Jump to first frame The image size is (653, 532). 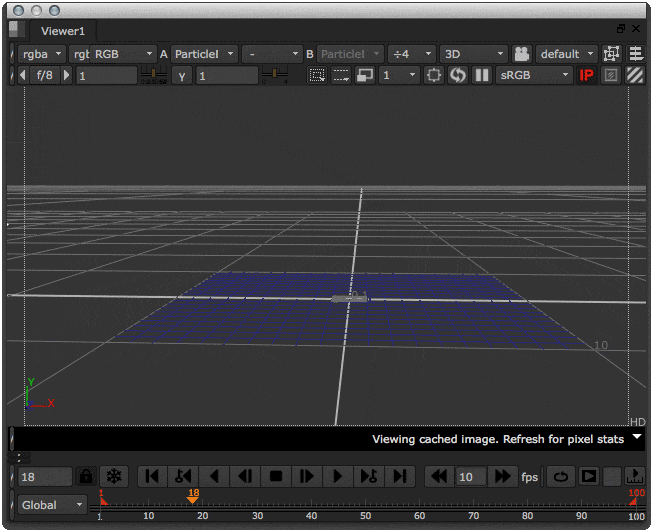click(x=152, y=477)
